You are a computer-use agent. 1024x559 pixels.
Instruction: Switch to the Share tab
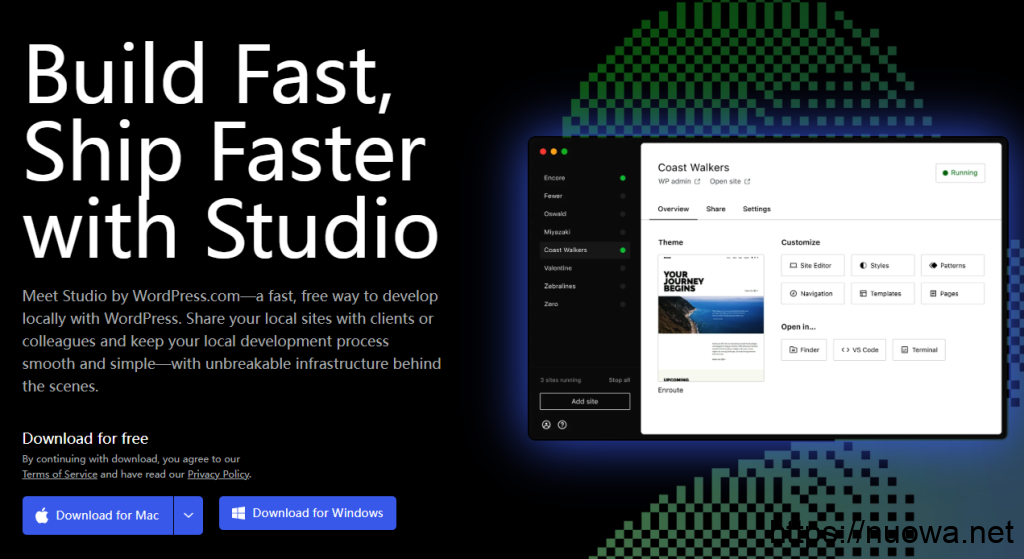click(716, 209)
